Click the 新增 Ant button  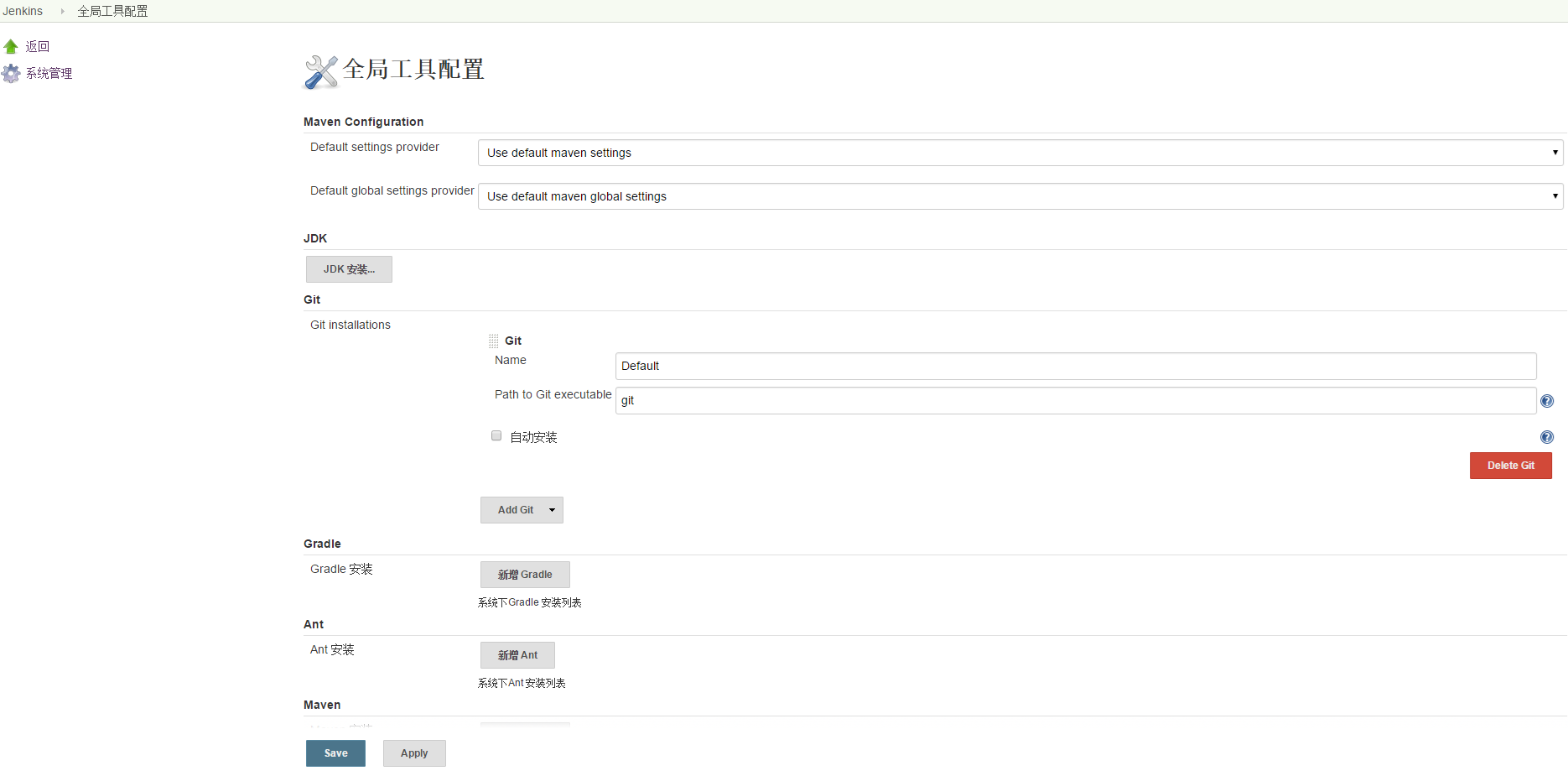[x=517, y=655]
